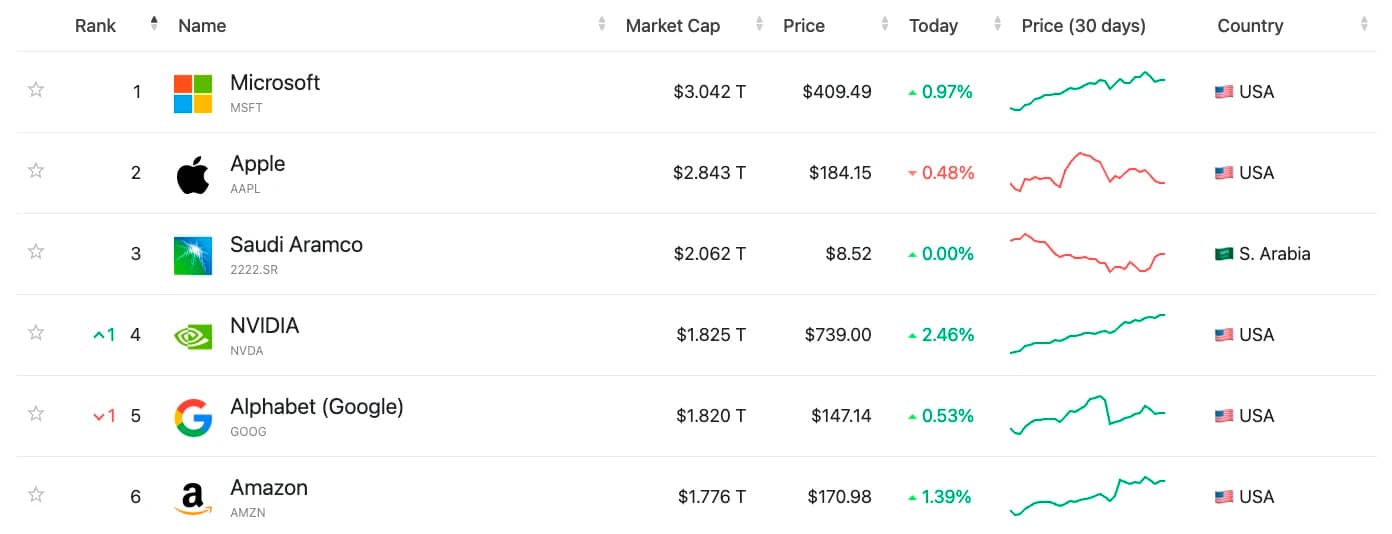Click the Apple logo icon
1392x534 pixels.
click(193, 174)
